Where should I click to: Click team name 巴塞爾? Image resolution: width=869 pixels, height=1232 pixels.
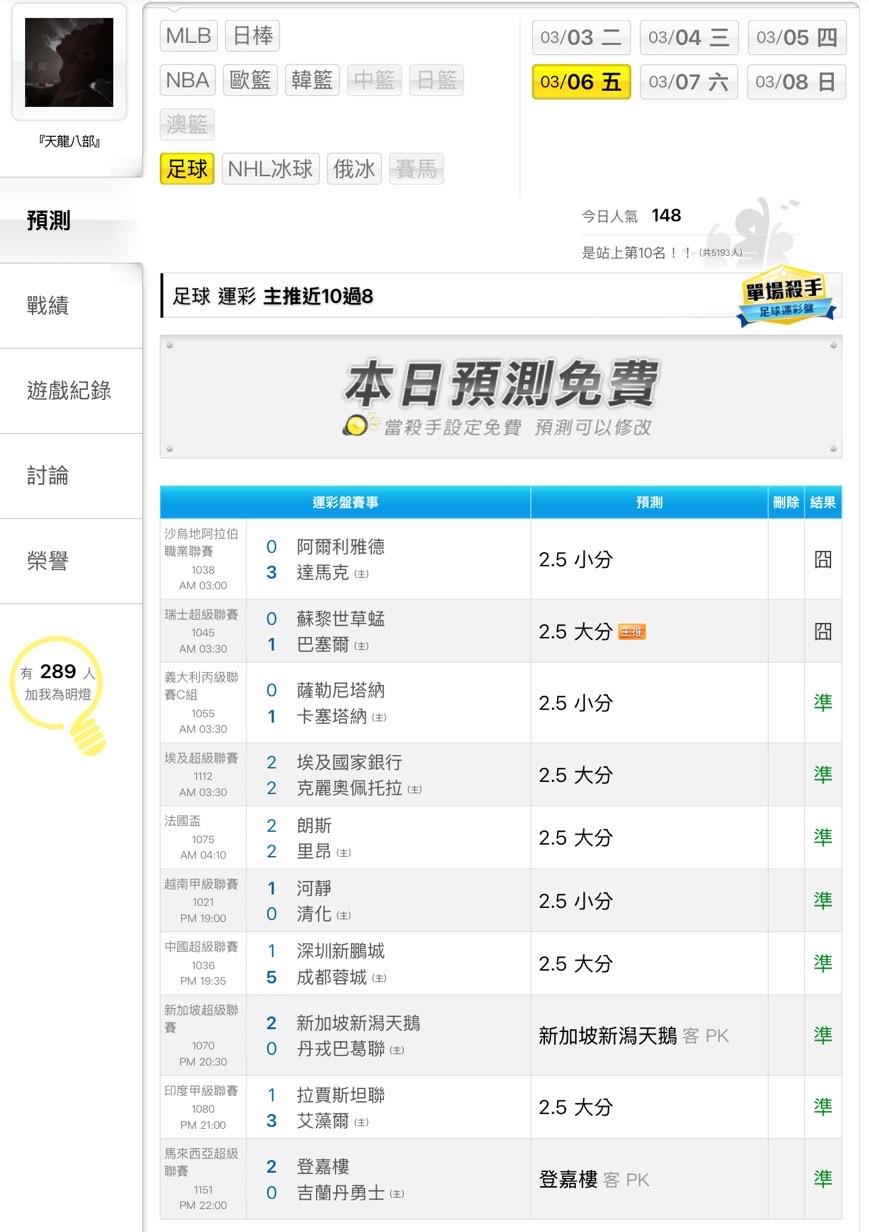[x=323, y=645]
